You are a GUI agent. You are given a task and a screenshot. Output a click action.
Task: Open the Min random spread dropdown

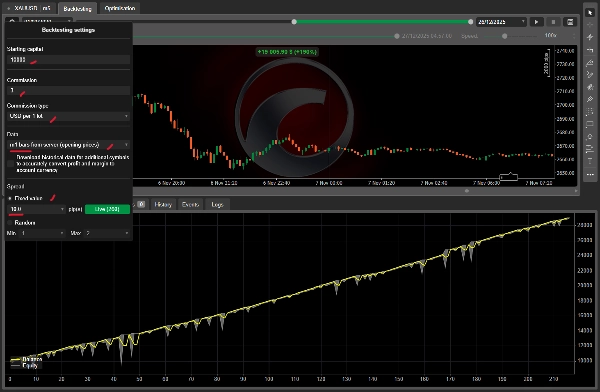click(x=42, y=233)
